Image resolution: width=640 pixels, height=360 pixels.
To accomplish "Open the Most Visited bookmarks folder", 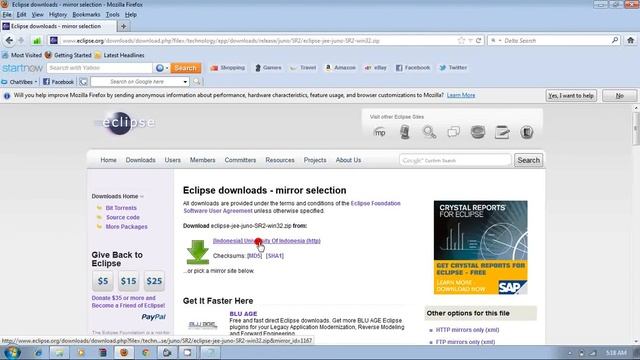I will point(22,55).
